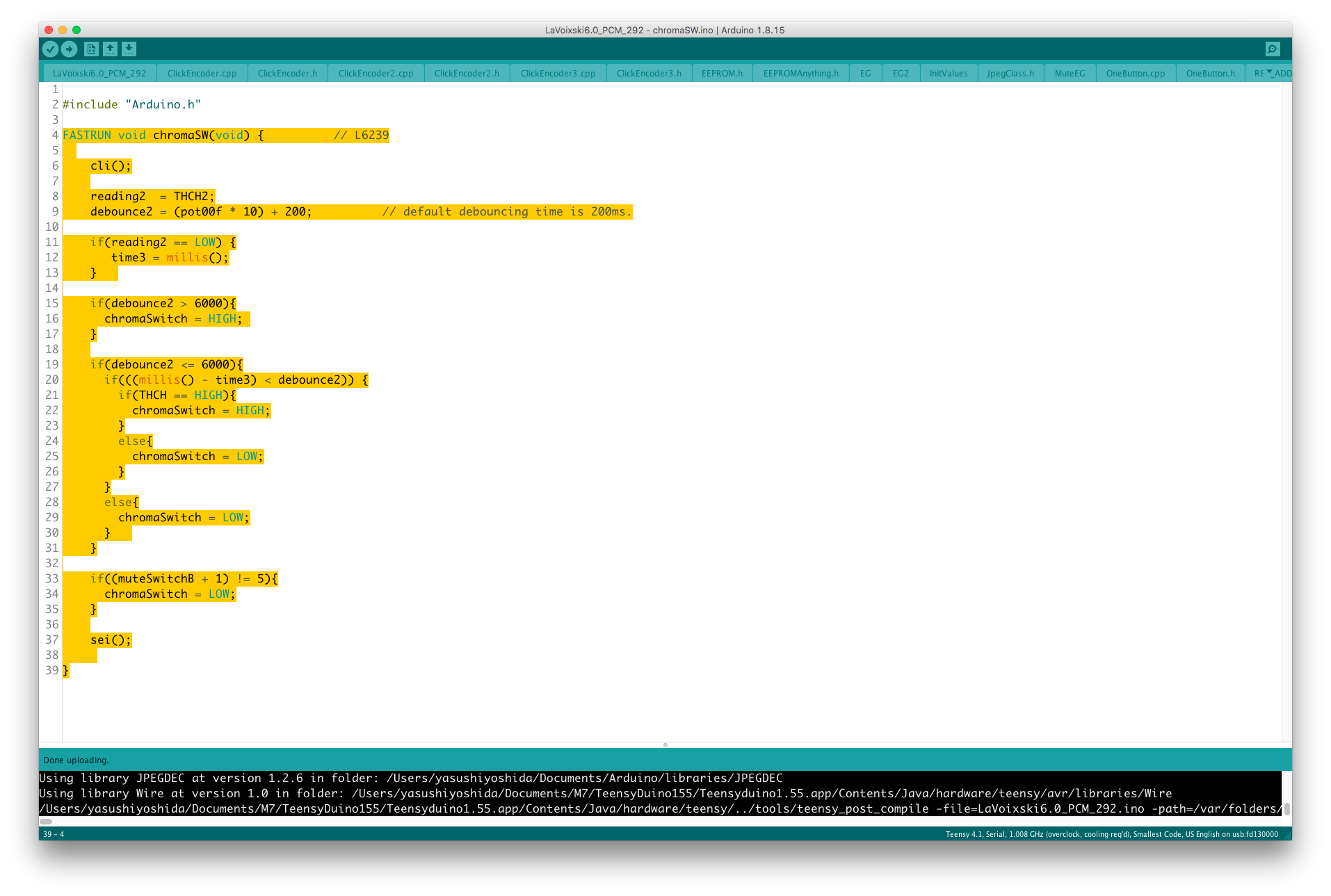The height and width of the screenshot is (896, 1331).
Task: Open the Serial Monitor magnifier icon
Action: (x=1272, y=49)
